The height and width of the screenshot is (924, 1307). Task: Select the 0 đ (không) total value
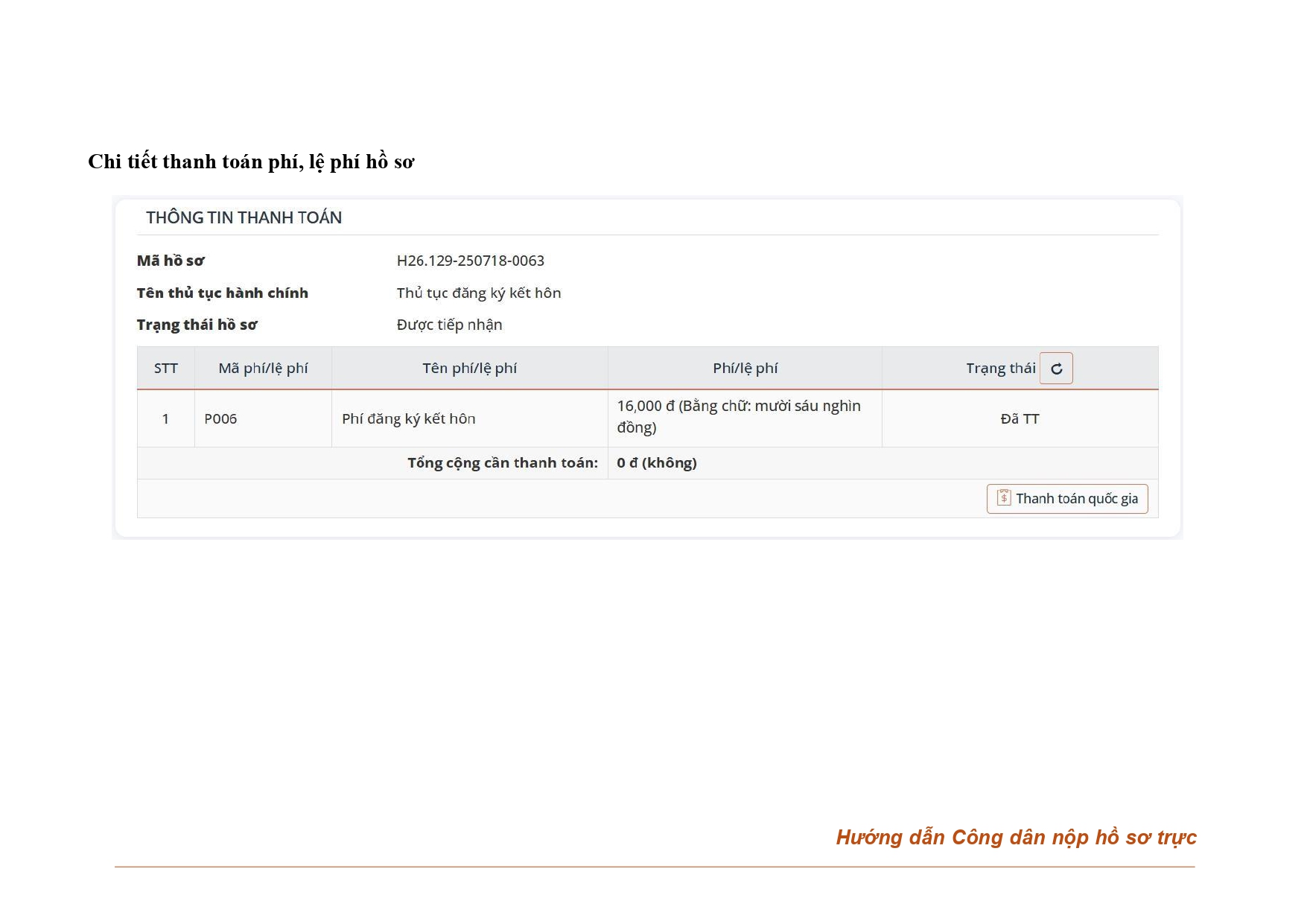pos(656,463)
